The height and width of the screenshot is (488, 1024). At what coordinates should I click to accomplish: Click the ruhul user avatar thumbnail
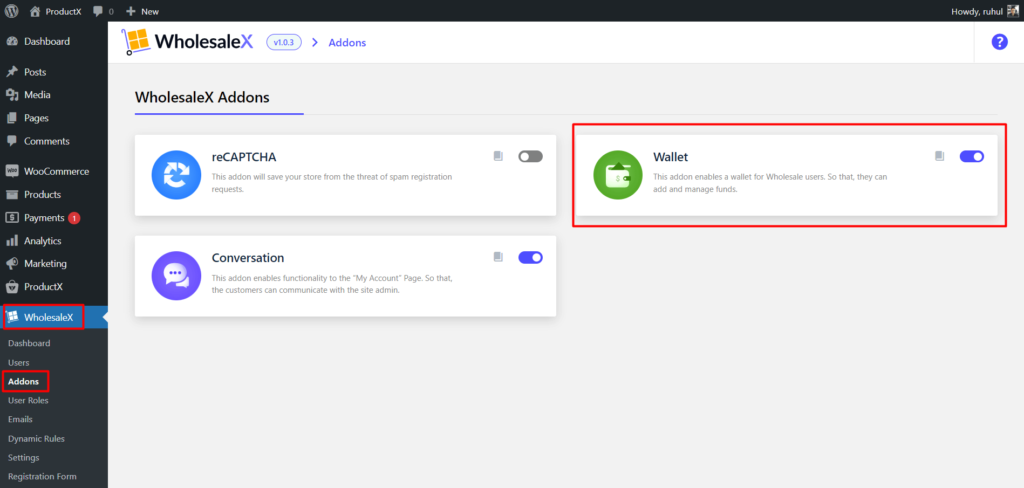tap(1012, 11)
